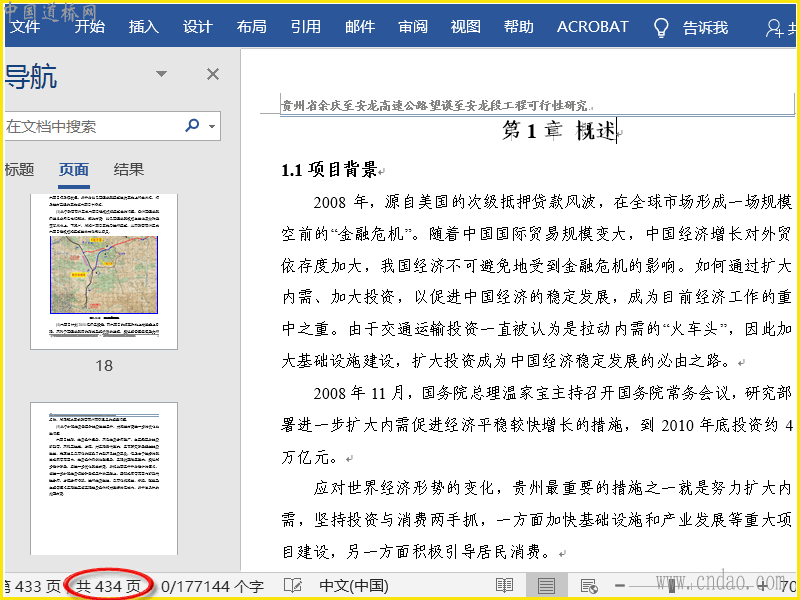The image size is (800, 600).
Task: Click paragraph starting 2008 年 11 月
Action: (536, 424)
